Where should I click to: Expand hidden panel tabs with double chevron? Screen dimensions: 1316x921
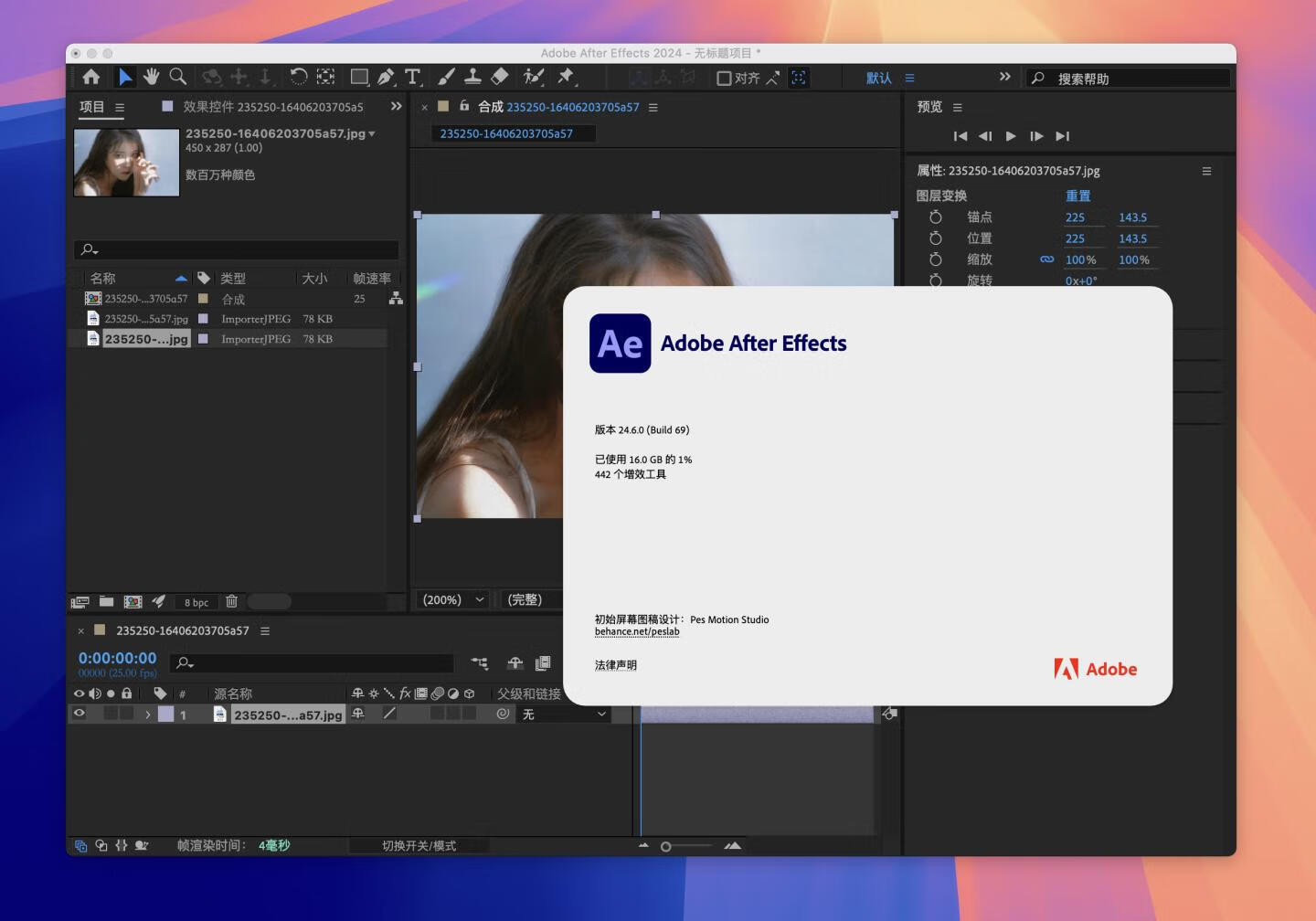[396, 106]
